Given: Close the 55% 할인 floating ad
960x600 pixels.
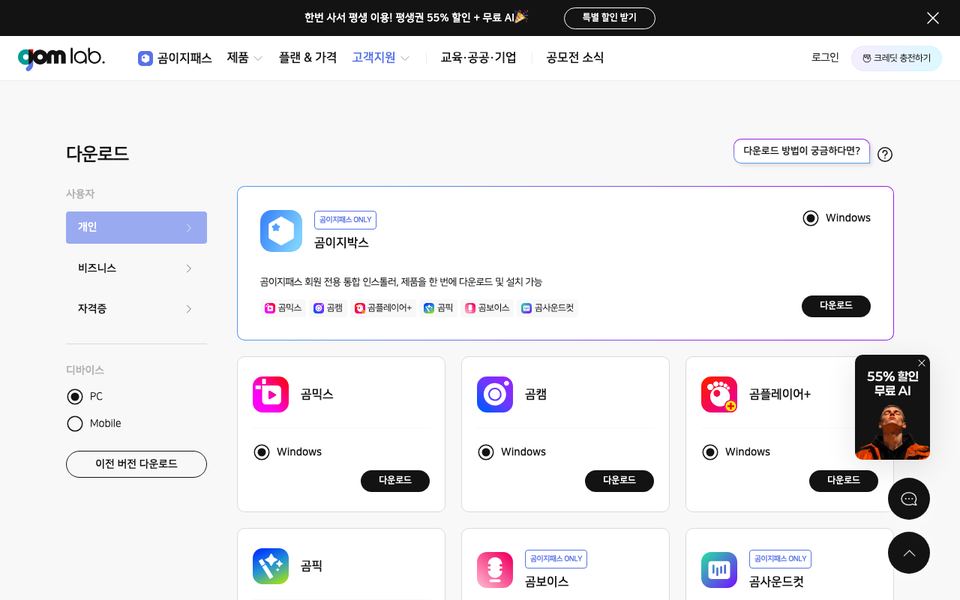Looking at the screenshot, I should [x=921, y=363].
